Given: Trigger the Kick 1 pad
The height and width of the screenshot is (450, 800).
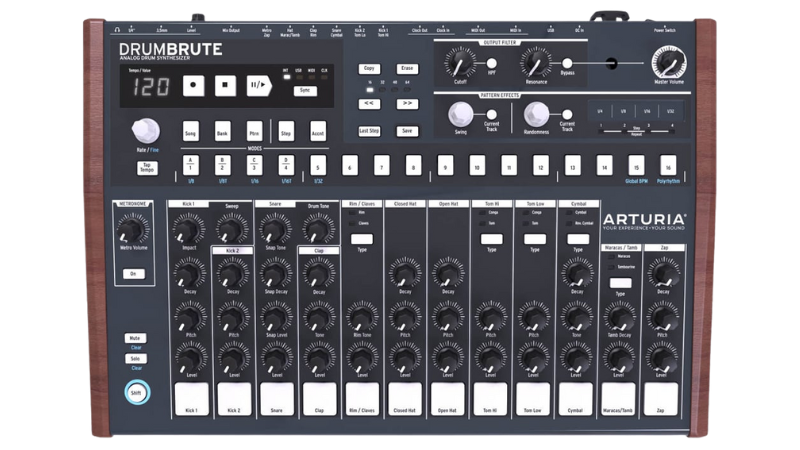Looking at the screenshot, I should tap(191, 399).
